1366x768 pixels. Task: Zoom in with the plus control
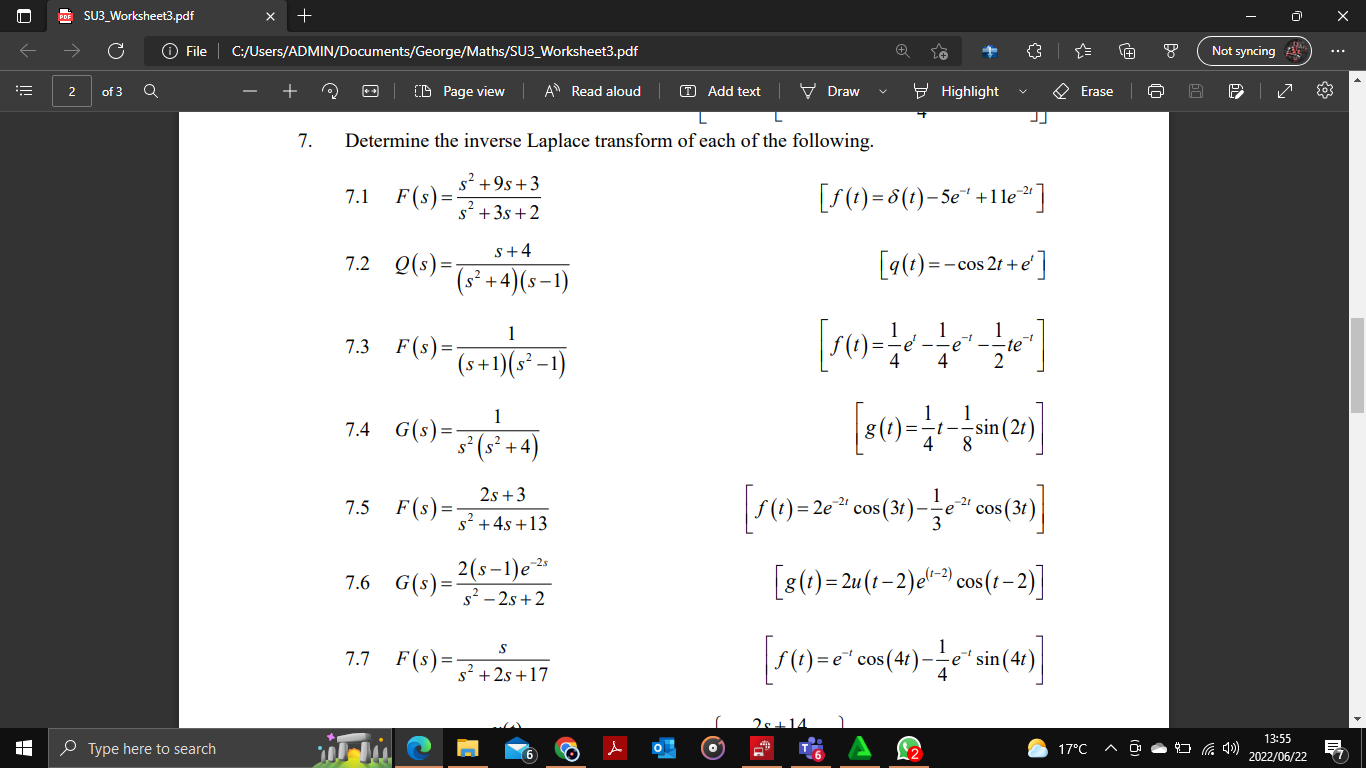coord(289,91)
